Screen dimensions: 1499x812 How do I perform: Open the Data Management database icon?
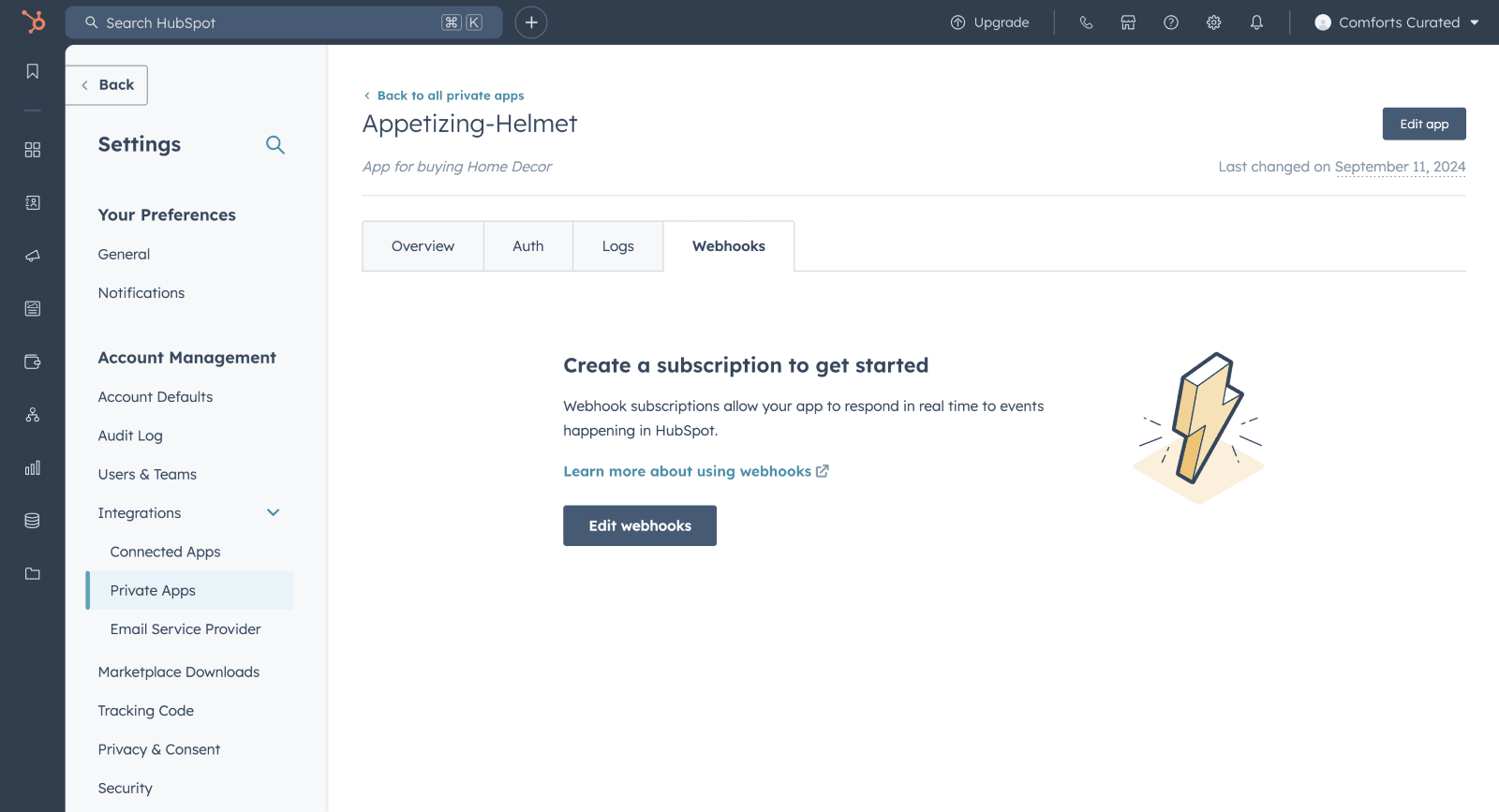click(x=33, y=521)
